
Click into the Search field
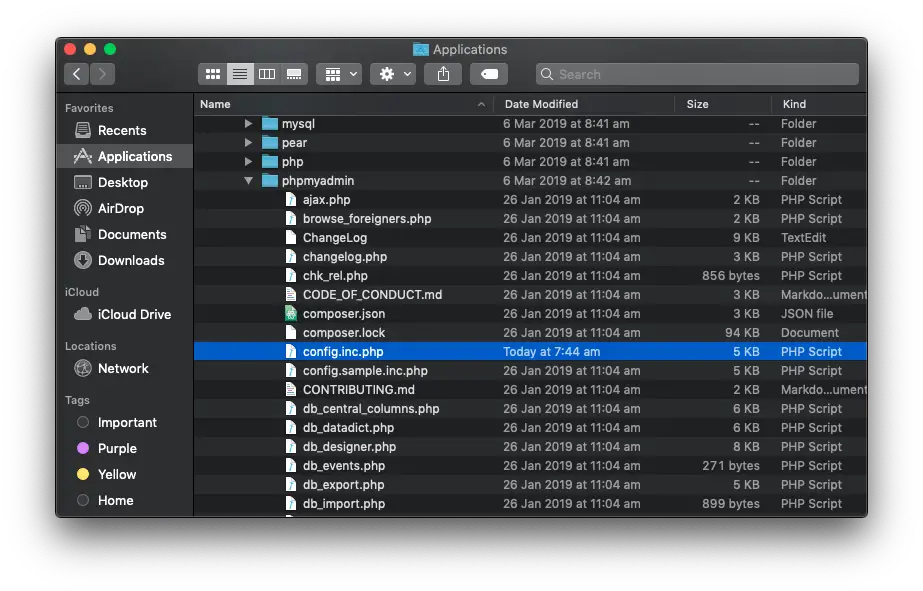(697, 74)
